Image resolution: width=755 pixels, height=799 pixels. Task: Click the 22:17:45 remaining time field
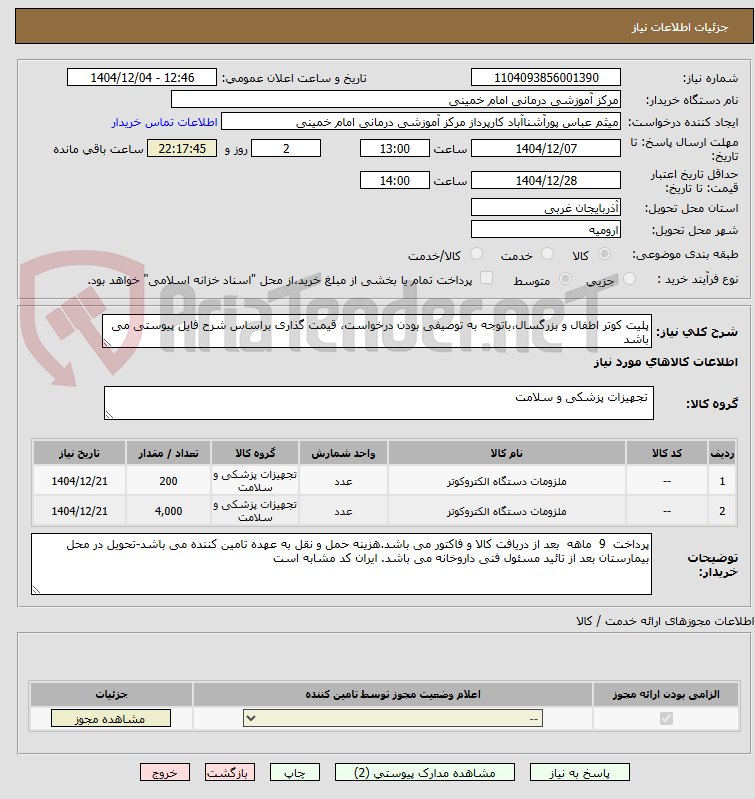pos(182,148)
